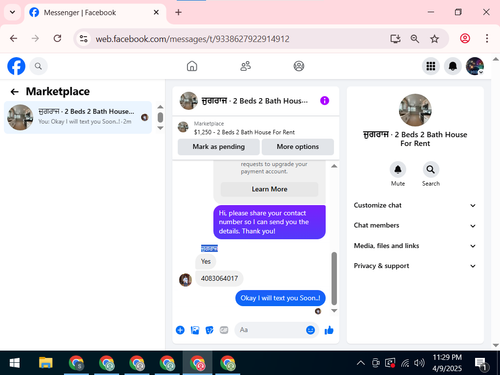The image size is (500, 375).
Task: Open the profile circle icon in top nav
Action: 299,66
